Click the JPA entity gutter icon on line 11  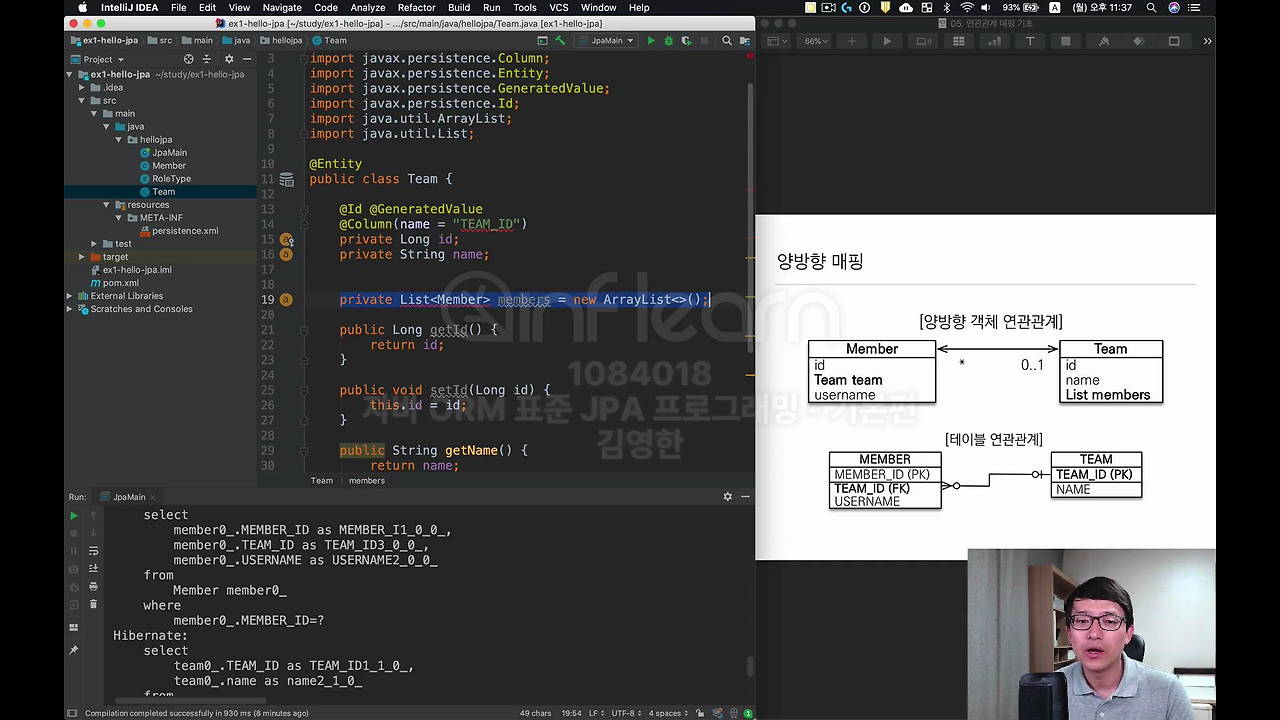click(287, 180)
